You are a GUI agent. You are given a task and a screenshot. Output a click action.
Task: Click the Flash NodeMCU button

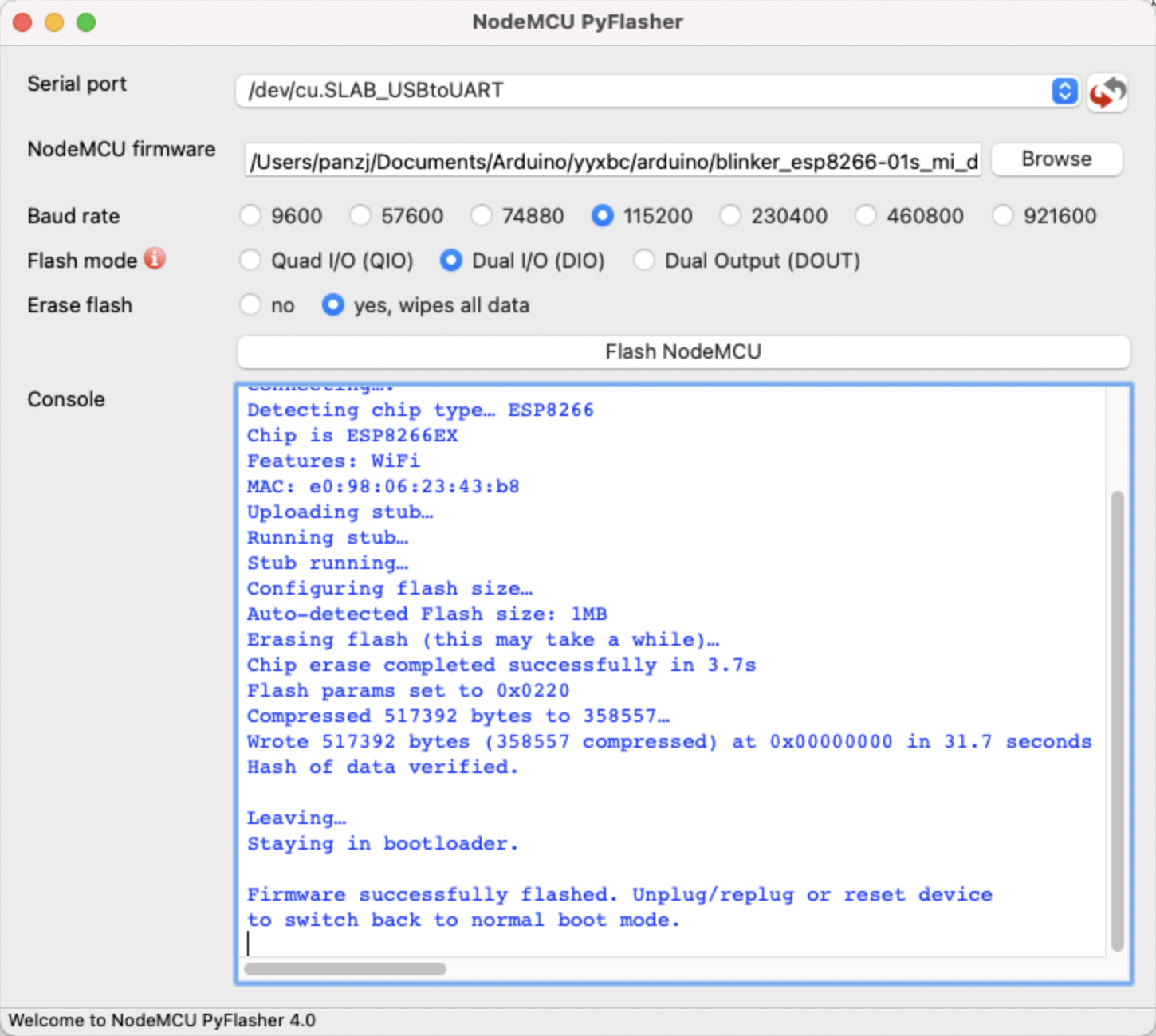[x=683, y=352]
